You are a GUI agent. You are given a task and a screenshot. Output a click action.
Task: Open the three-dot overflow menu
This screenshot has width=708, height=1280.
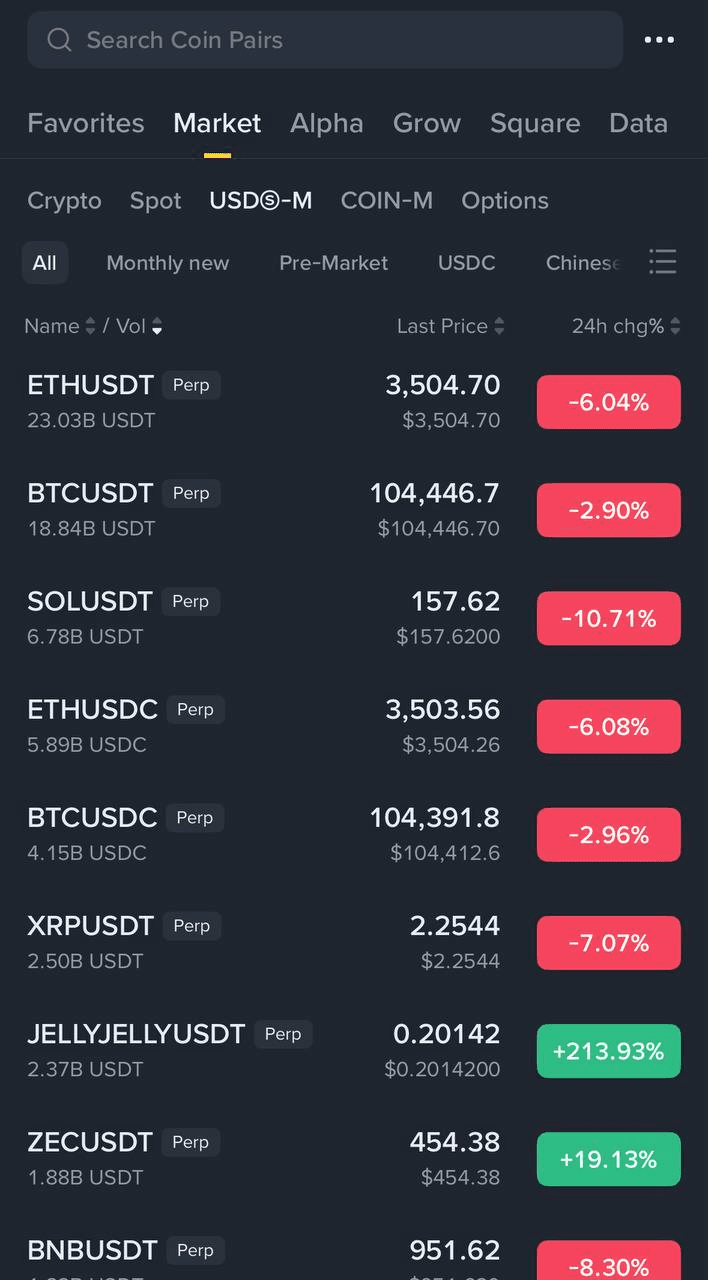tap(659, 40)
